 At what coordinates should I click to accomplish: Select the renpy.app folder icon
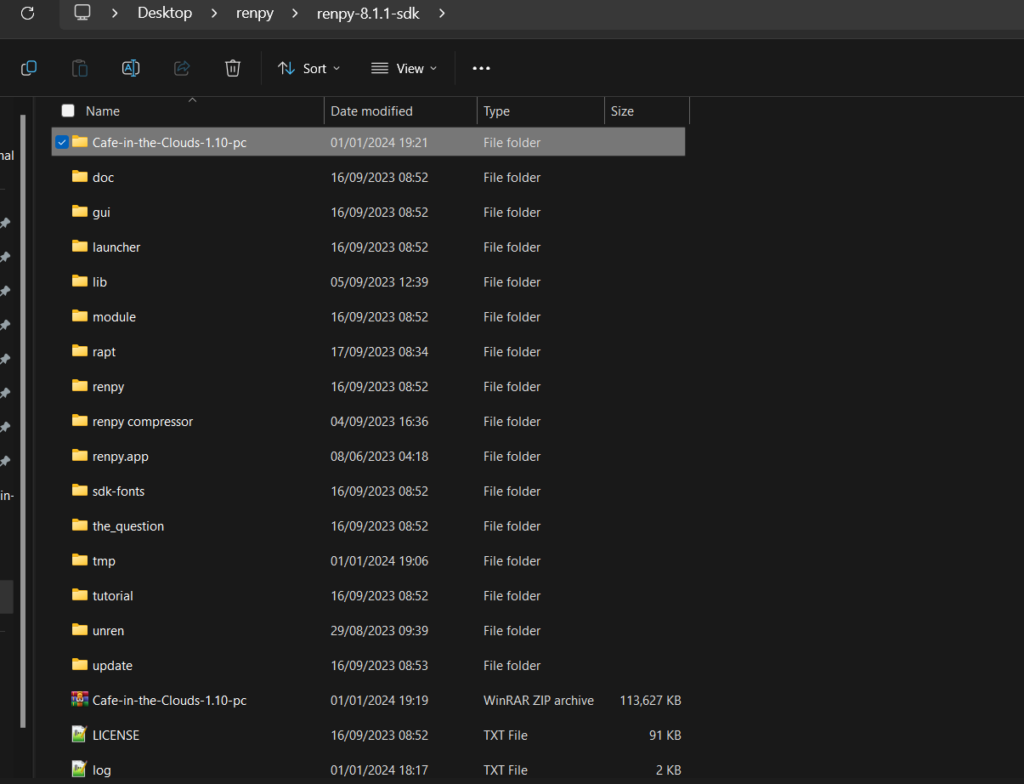(x=80, y=455)
